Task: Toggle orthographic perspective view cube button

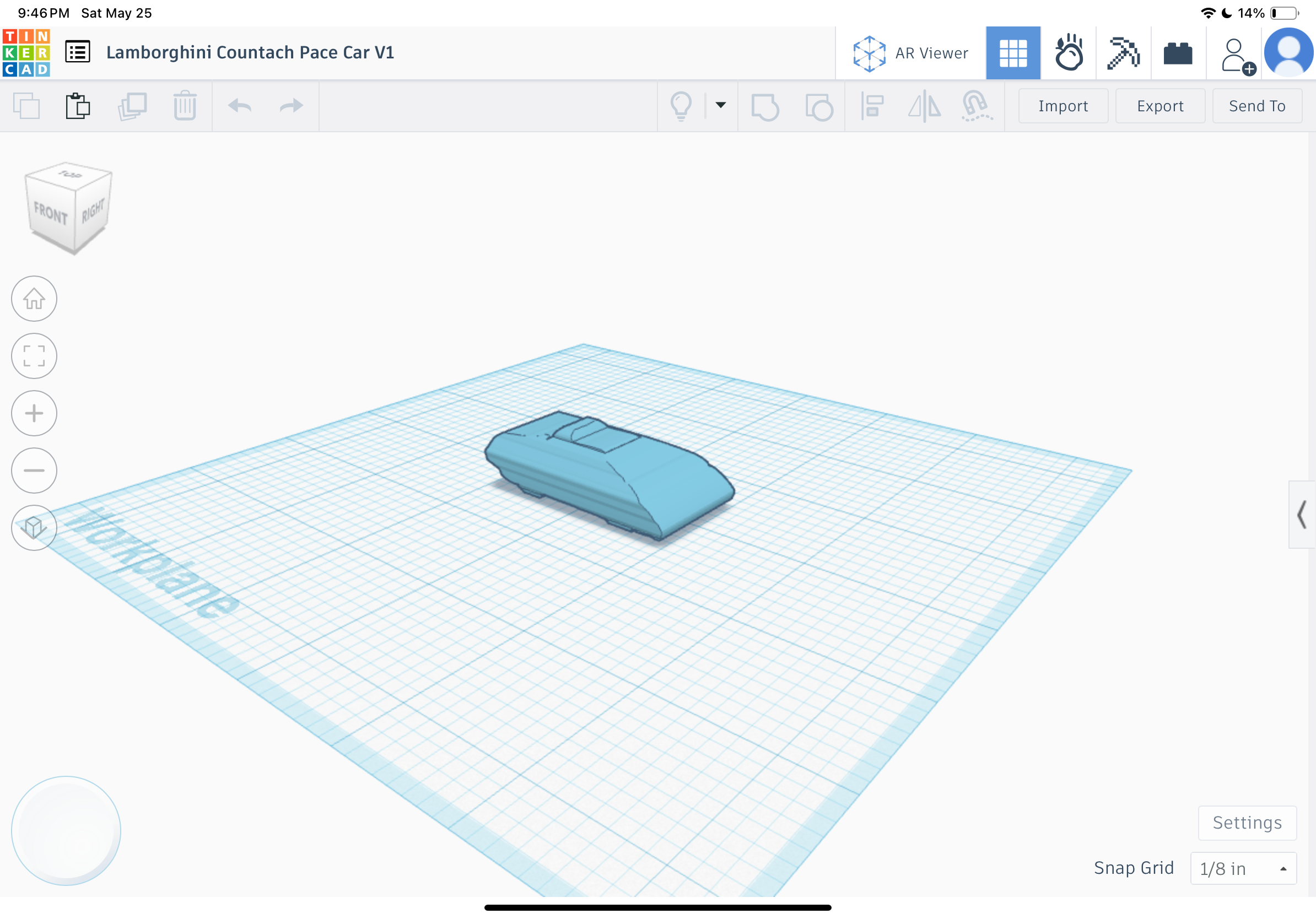Action: [34, 528]
